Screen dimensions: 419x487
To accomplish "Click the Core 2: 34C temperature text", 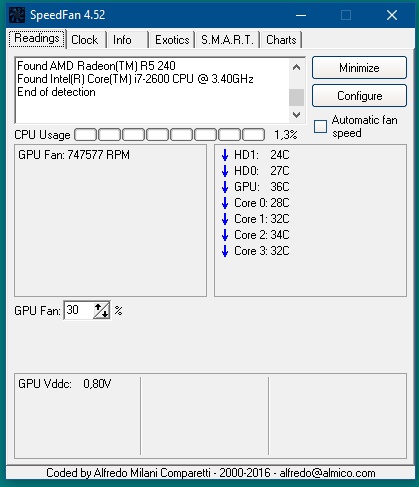I will (x=262, y=235).
